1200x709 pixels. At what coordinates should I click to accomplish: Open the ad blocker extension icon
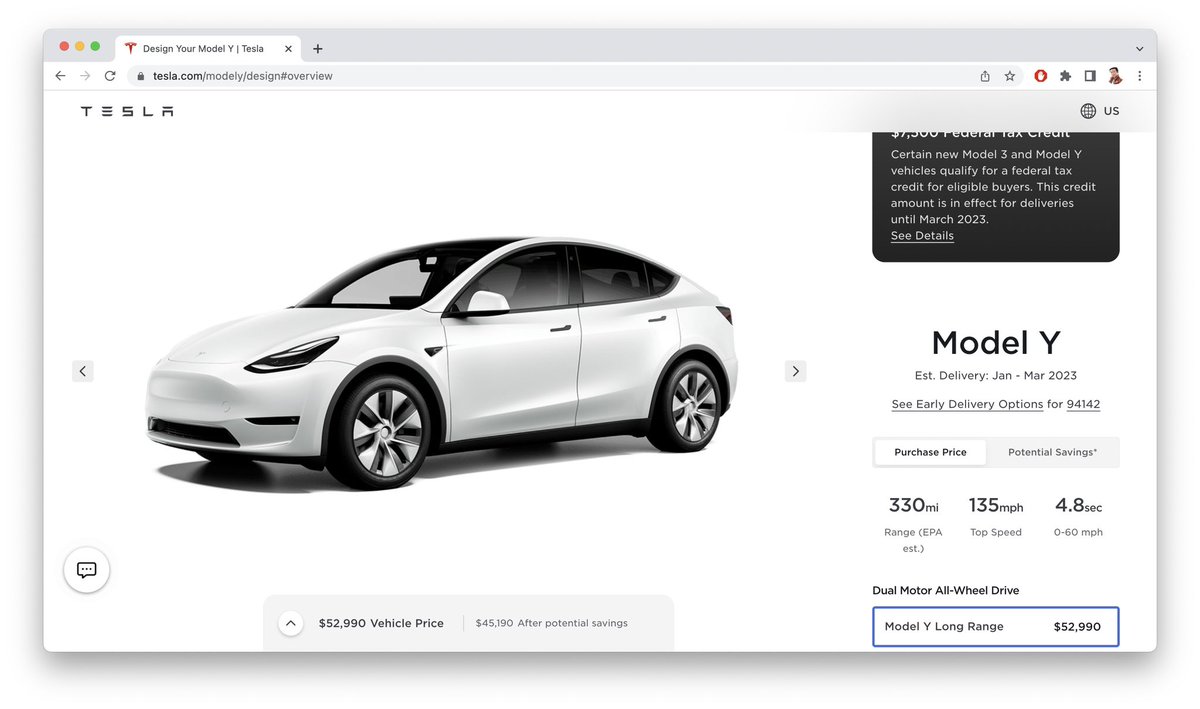point(1040,75)
